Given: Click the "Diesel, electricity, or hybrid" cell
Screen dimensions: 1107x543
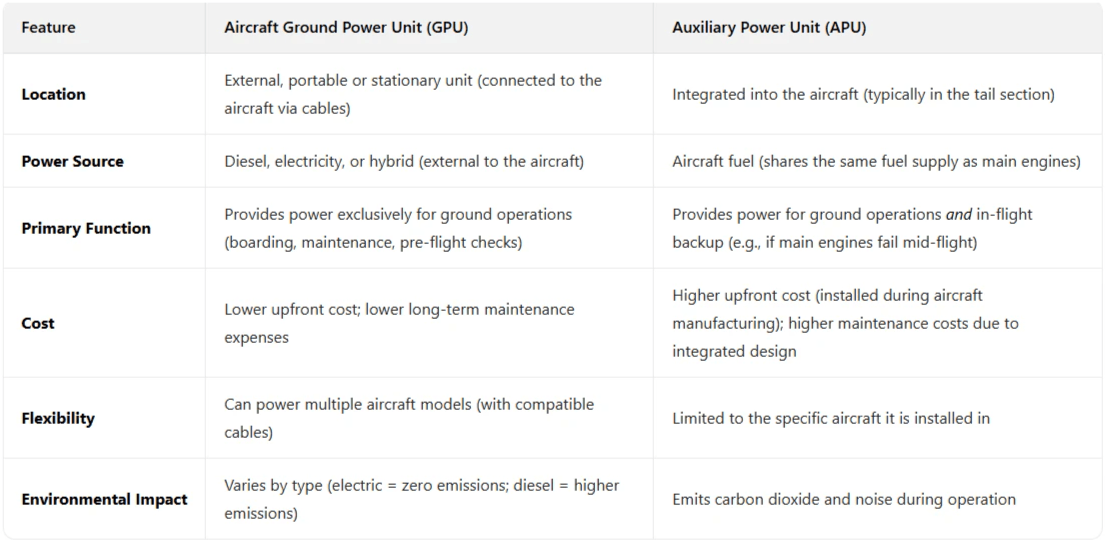Looking at the screenshot, I should coord(404,161).
